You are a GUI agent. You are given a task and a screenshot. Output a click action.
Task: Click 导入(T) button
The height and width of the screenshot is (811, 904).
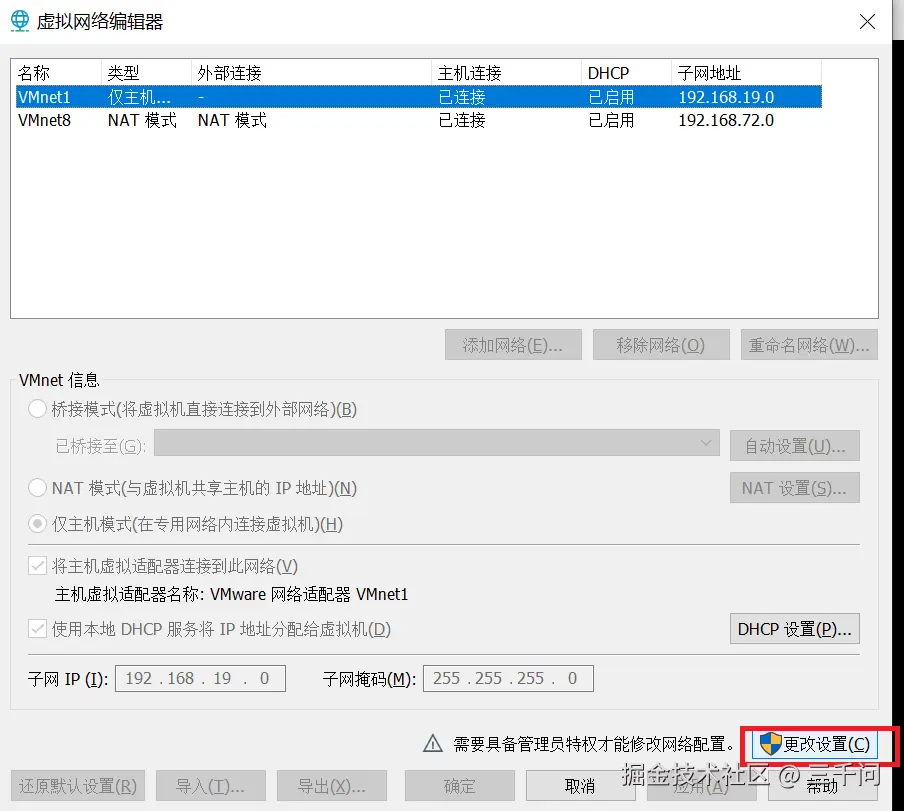coord(210,786)
